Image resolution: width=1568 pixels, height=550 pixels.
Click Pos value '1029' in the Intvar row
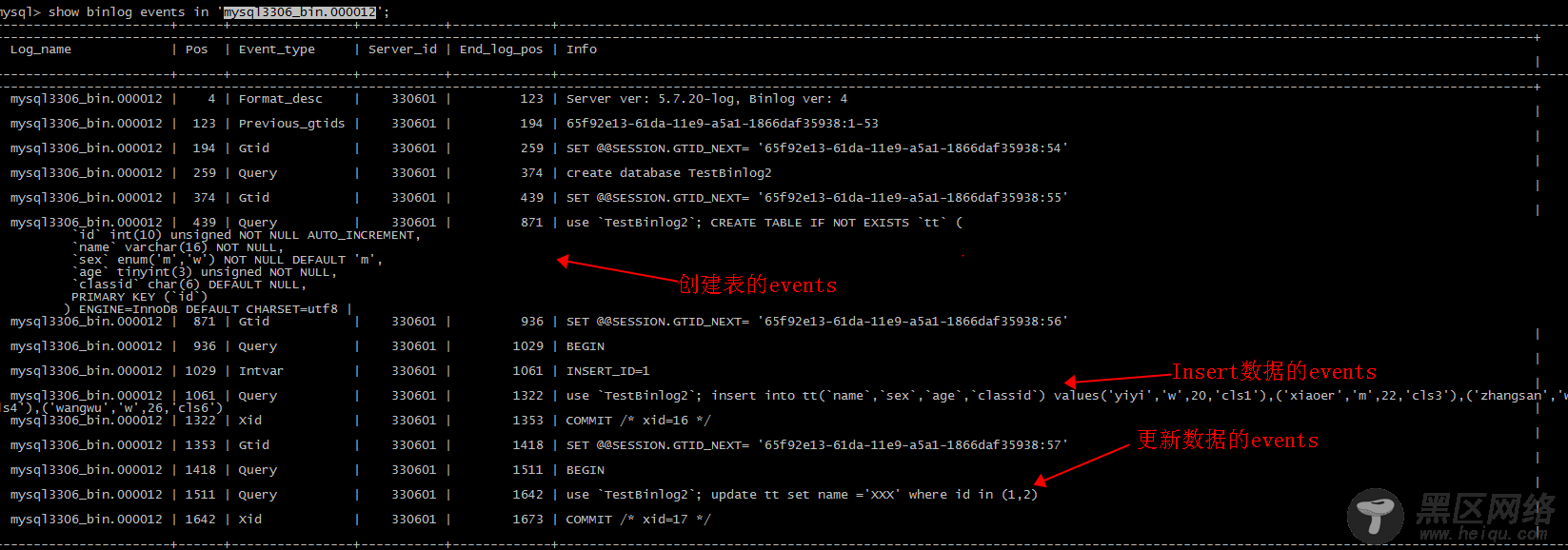(x=201, y=371)
